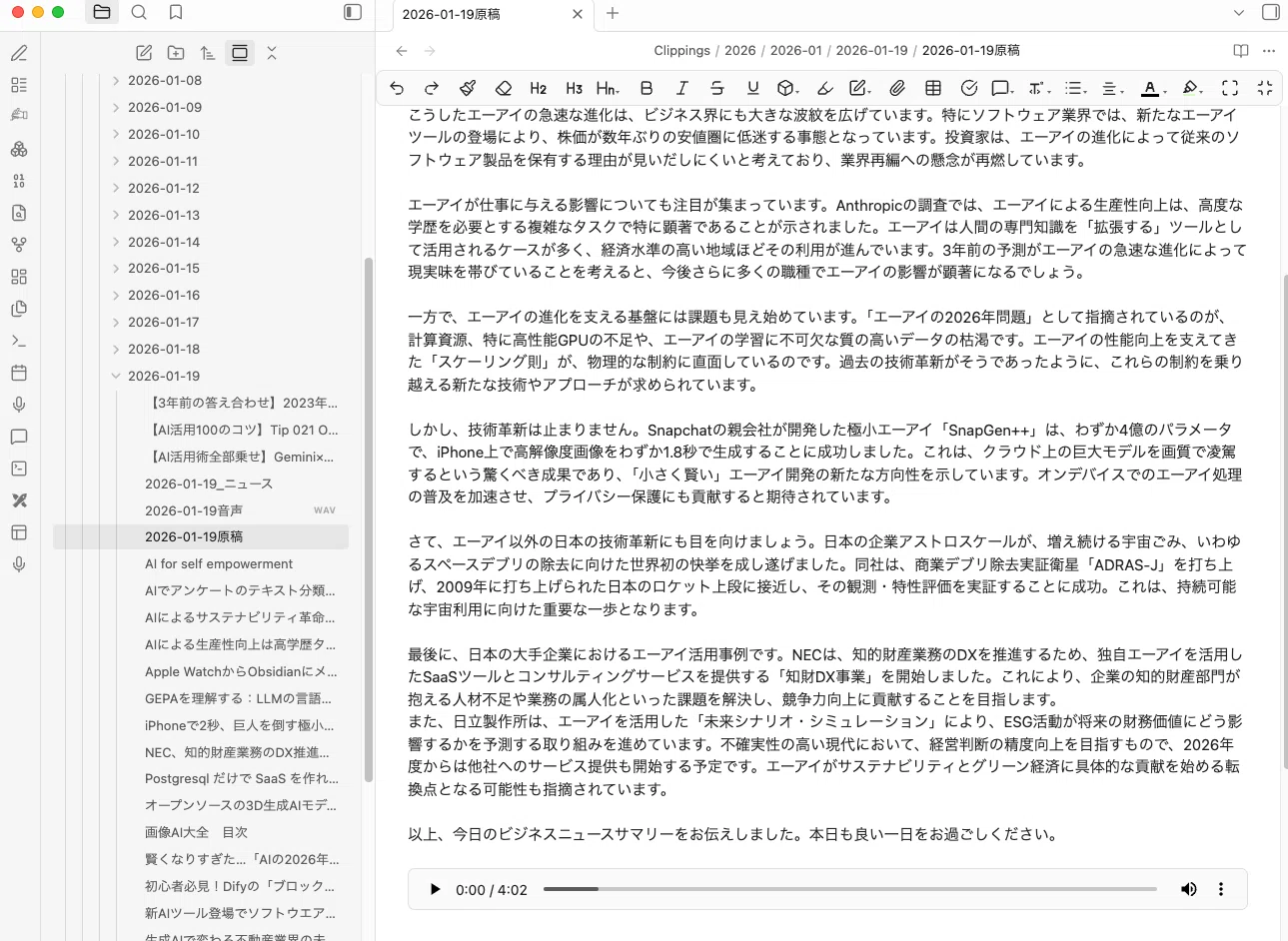Switch to the file explorer sidebar tab
The width and height of the screenshot is (1288, 941).
point(101,13)
